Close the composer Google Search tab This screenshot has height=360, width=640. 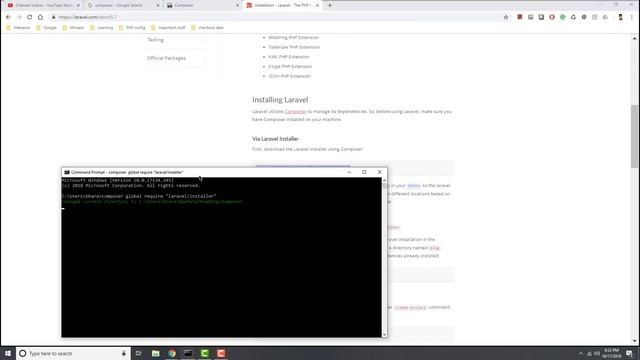click(x=158, y=5)
